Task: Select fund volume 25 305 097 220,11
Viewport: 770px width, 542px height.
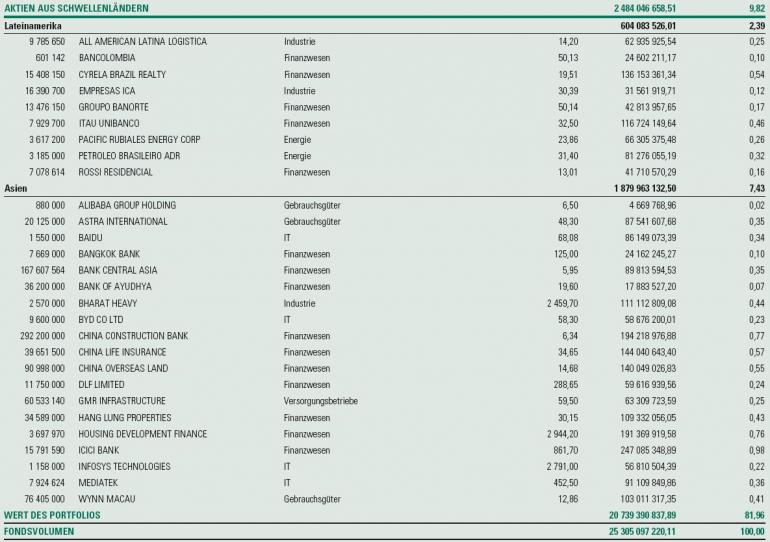Action: (x=643, y=531)
